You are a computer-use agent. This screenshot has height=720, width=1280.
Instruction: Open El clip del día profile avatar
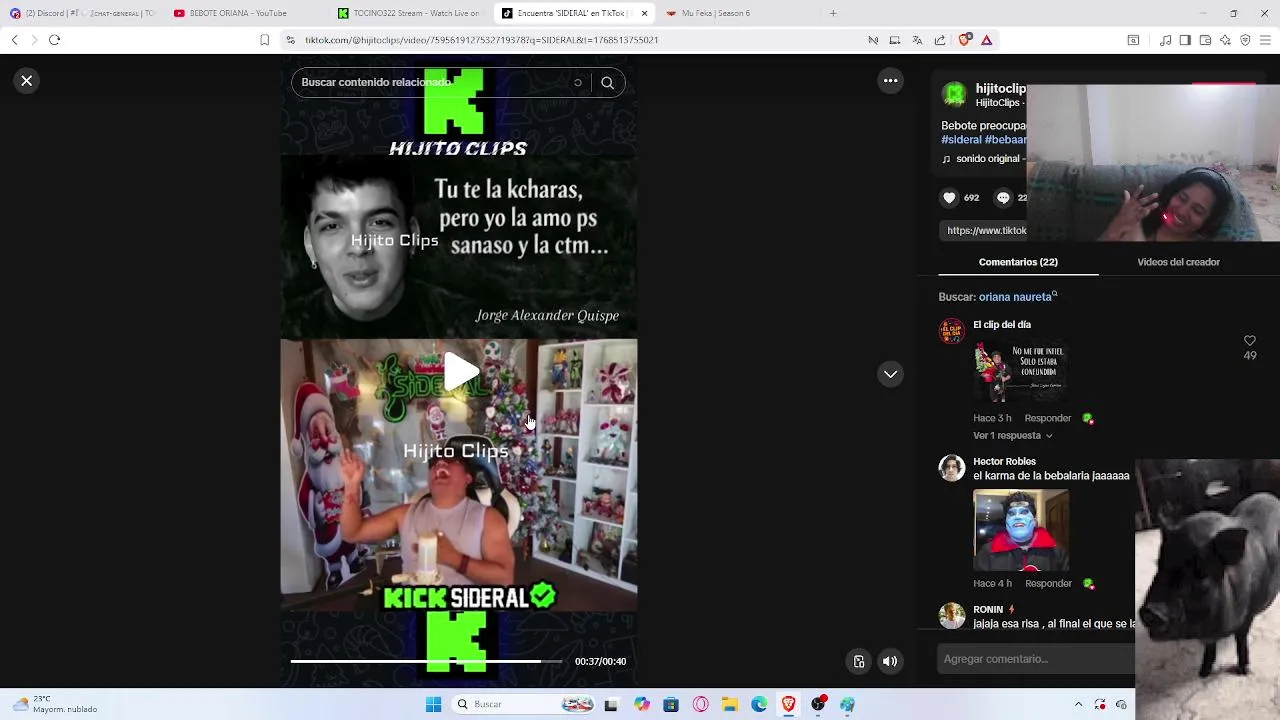point(952,331)
